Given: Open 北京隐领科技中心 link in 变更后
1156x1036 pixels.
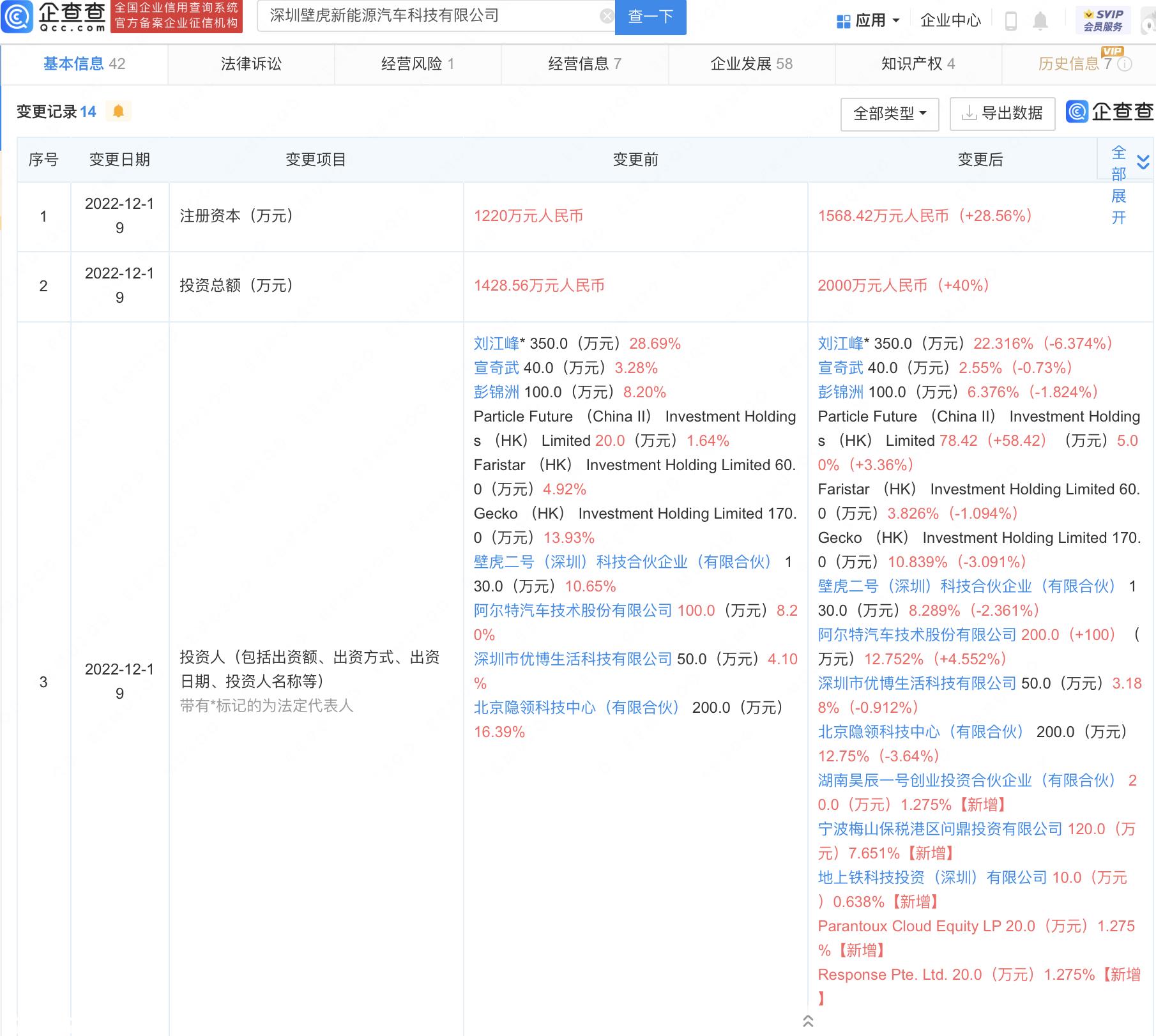Looking at the screenshot, I should pos(921,732).
